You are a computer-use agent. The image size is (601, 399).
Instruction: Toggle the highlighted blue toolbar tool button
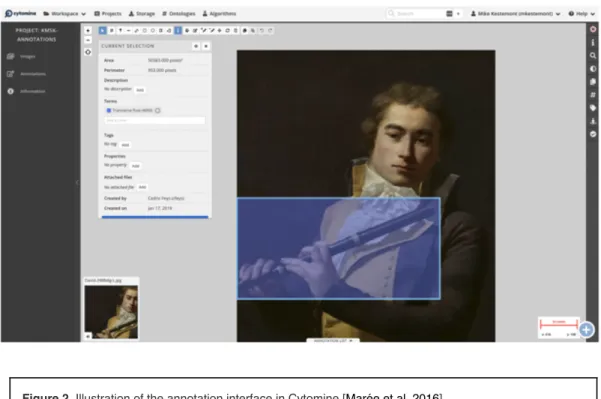(x=178, y=30)
